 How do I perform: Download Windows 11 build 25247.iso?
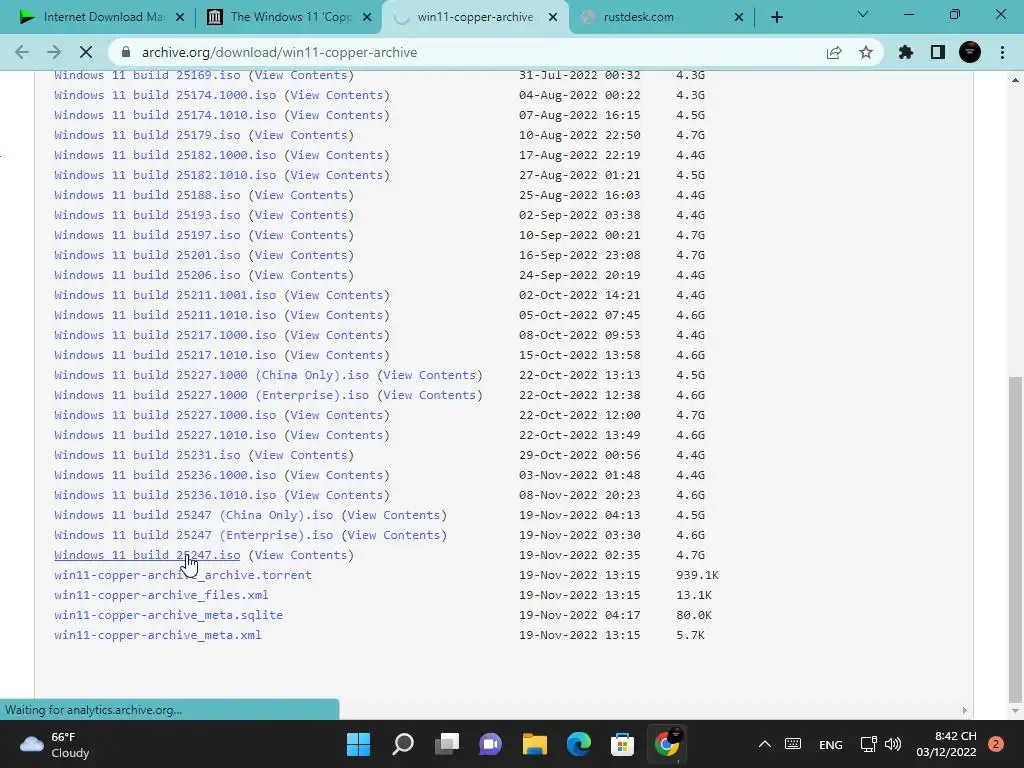pos(147,555)
